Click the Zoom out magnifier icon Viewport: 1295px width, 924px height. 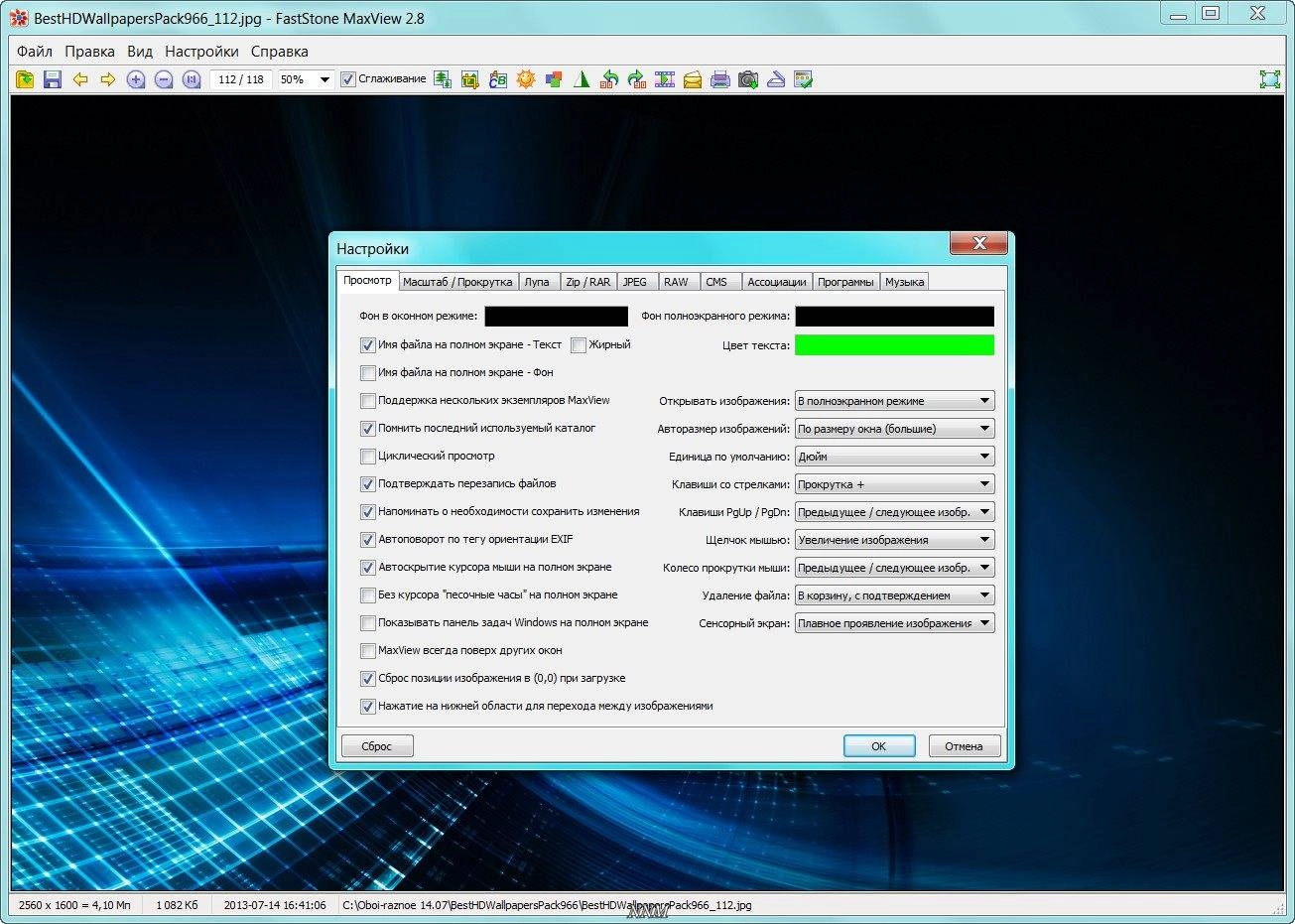click(164, 79)
